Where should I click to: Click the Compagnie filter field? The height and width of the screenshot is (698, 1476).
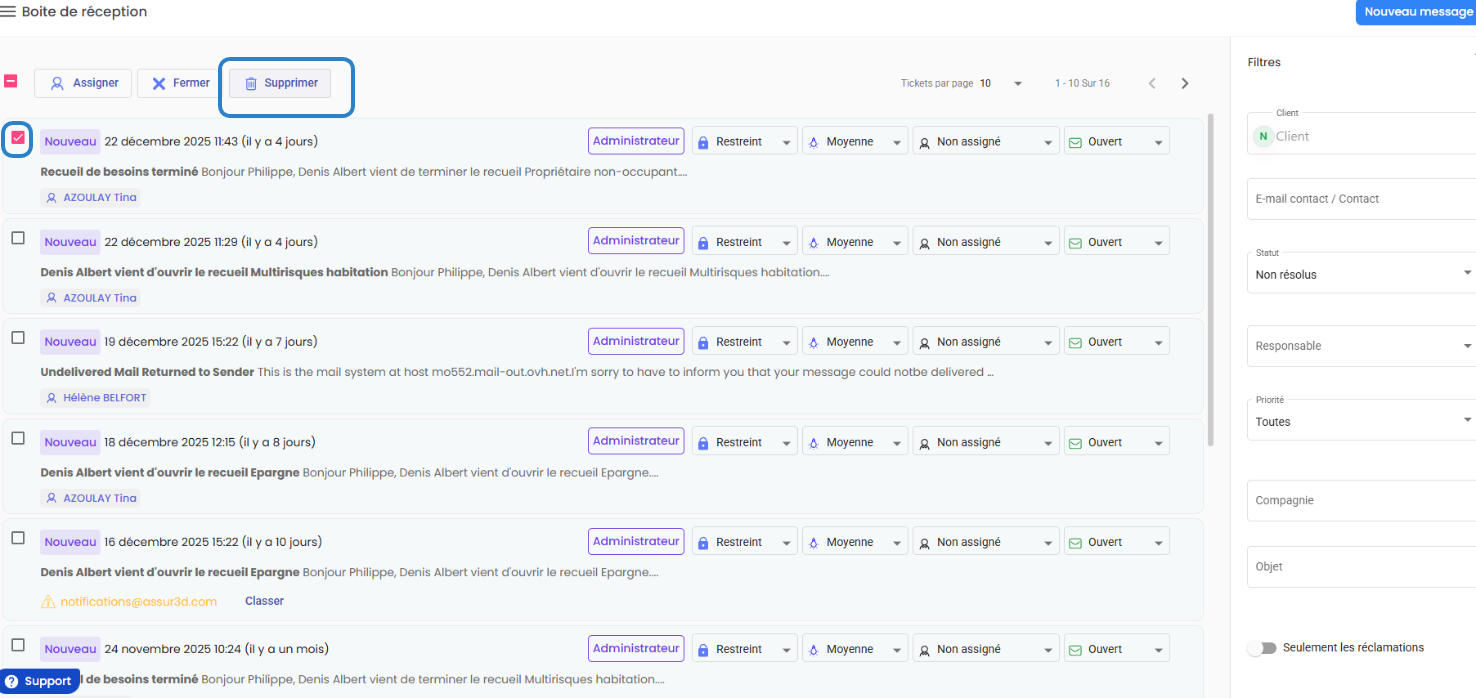click(1361, 500)
